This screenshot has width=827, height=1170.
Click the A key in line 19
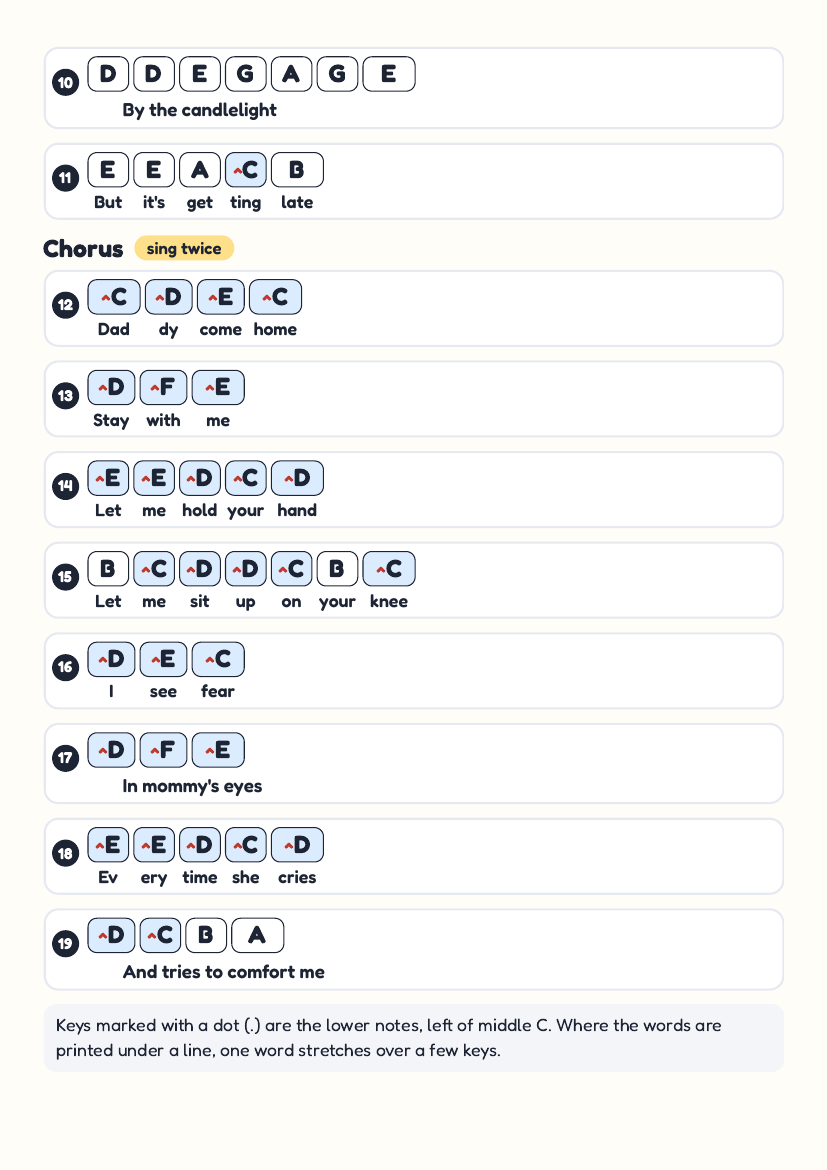point(258,936)
